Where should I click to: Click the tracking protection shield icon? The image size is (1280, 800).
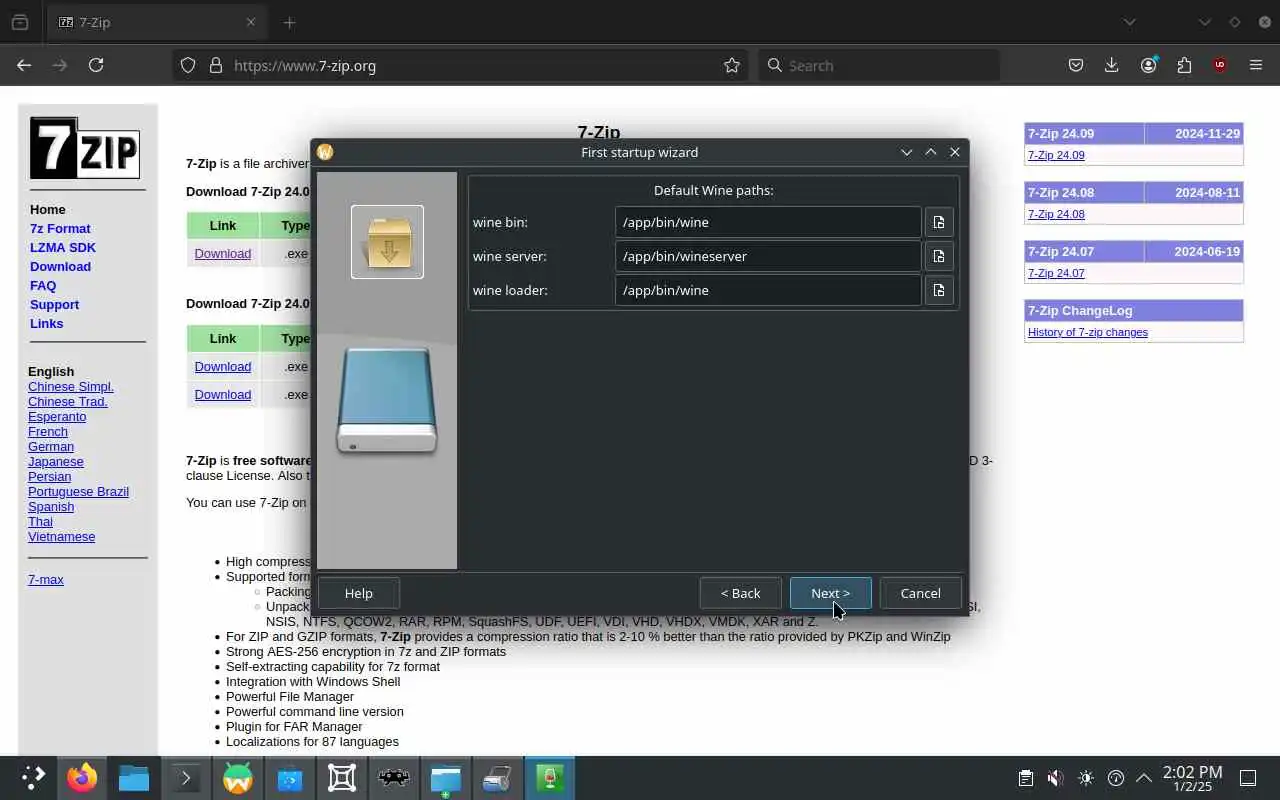pyautogui.click(x=188, y=65)
